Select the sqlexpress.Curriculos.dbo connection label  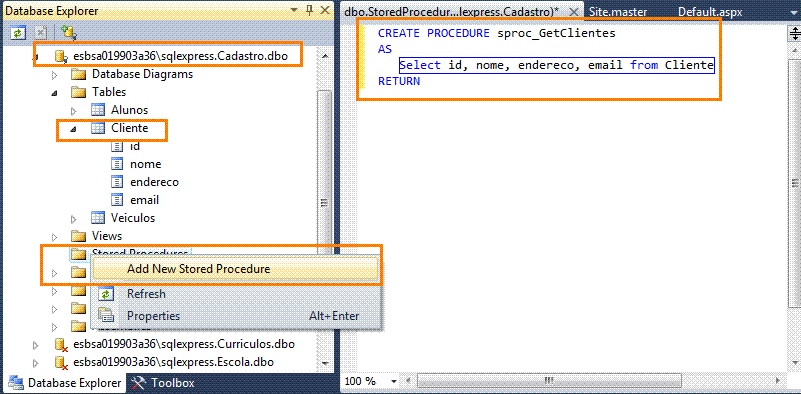(184, 344)
